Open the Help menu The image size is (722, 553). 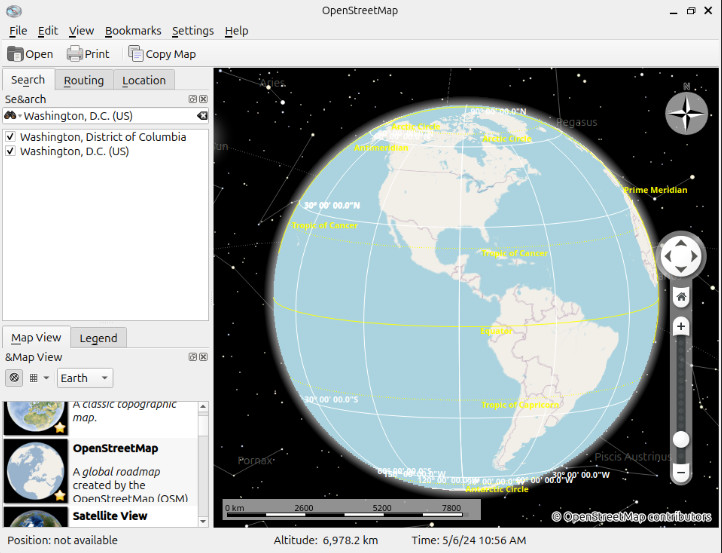pyautogui.click(x=236, y=31)
